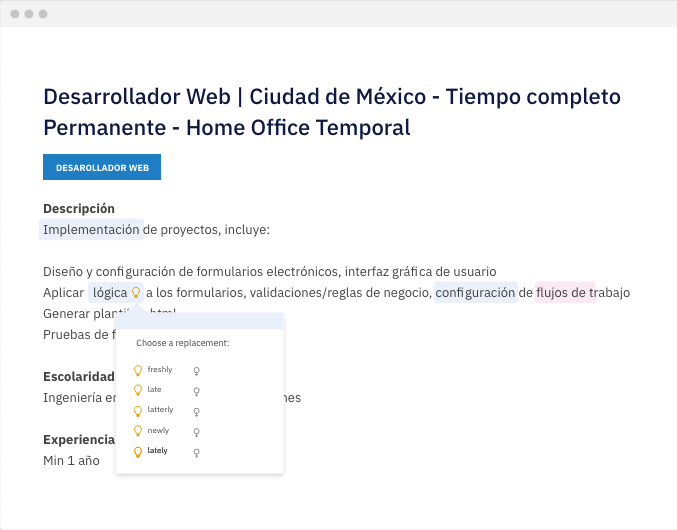
Task: Click the lightbulb icon beside lately
Action: tap(138, 452)
